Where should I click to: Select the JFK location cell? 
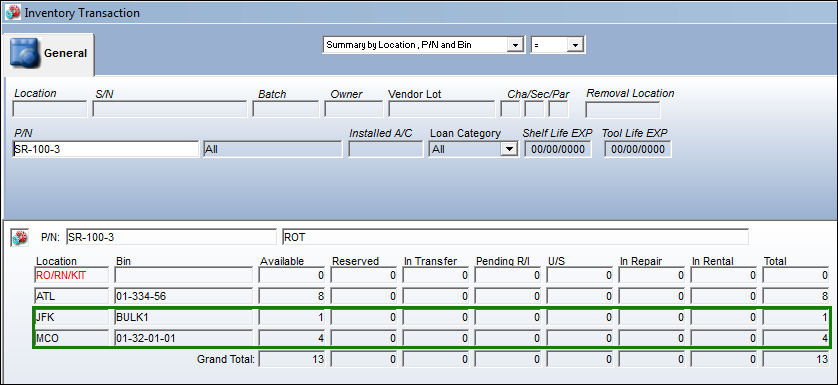(x=71, y=317)
